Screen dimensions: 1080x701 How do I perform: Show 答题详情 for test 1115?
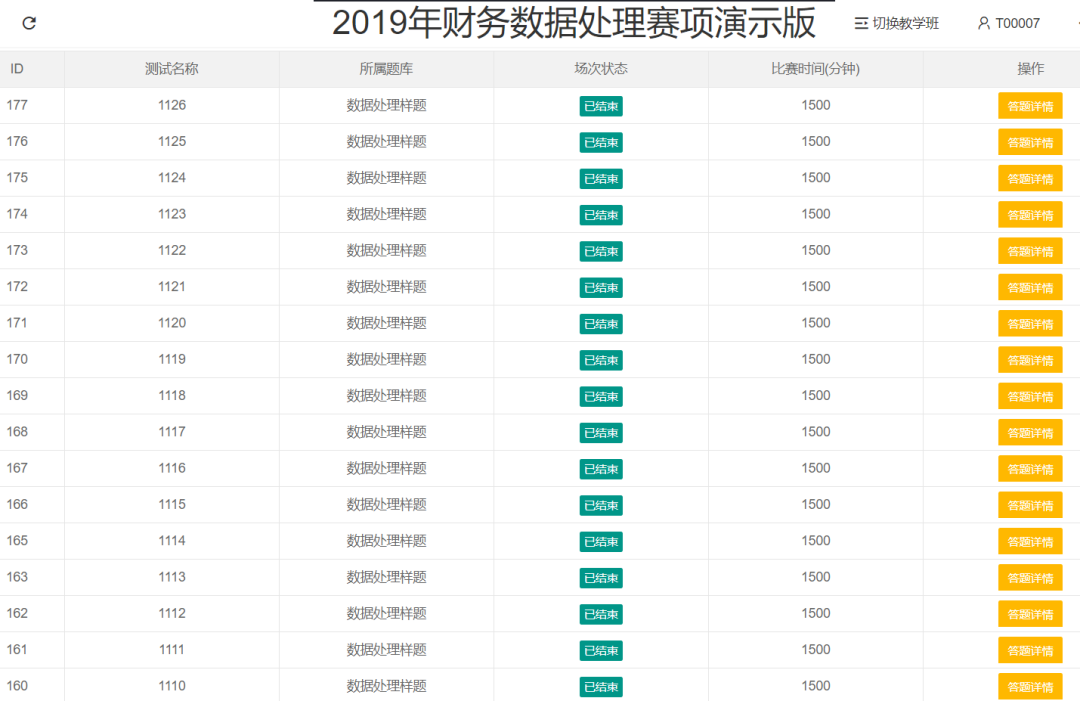[1030, 505]
